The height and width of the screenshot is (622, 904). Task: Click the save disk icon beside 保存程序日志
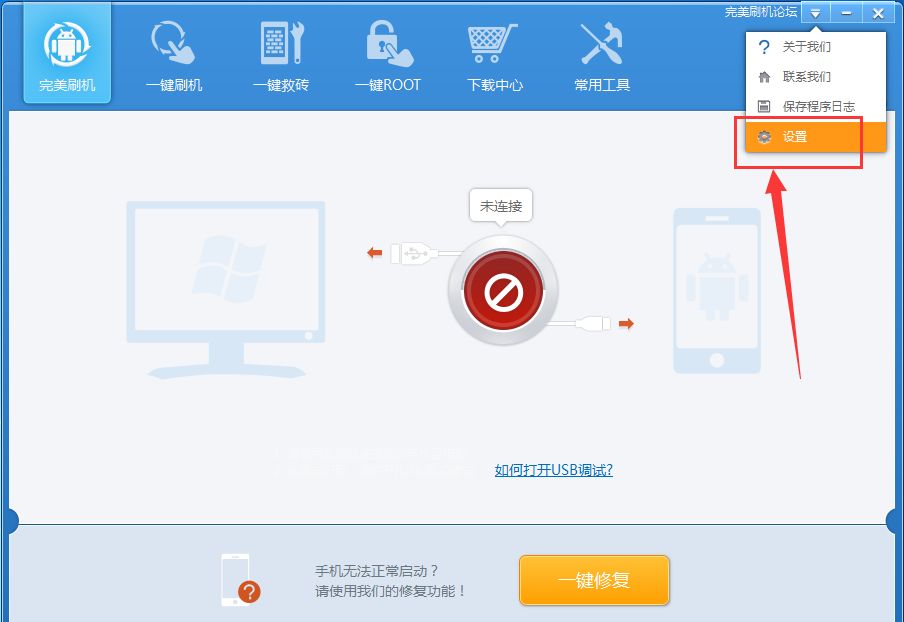(764, 106)
